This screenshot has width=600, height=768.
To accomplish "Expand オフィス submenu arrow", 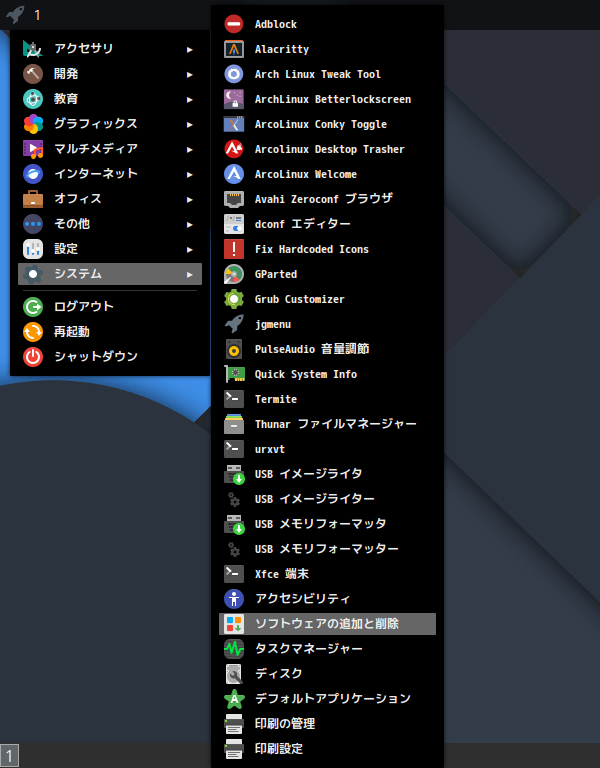I will tap(190, 199).
